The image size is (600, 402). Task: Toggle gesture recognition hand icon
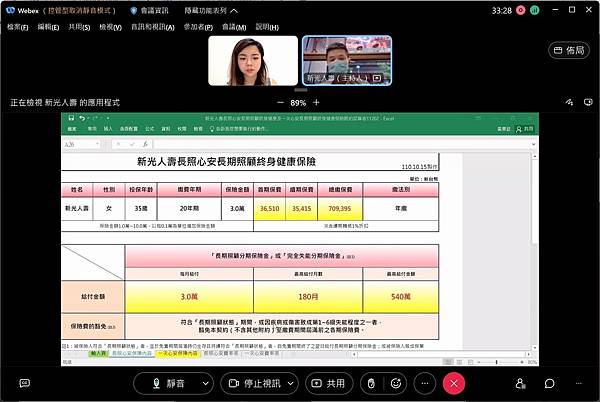point(371,383)
